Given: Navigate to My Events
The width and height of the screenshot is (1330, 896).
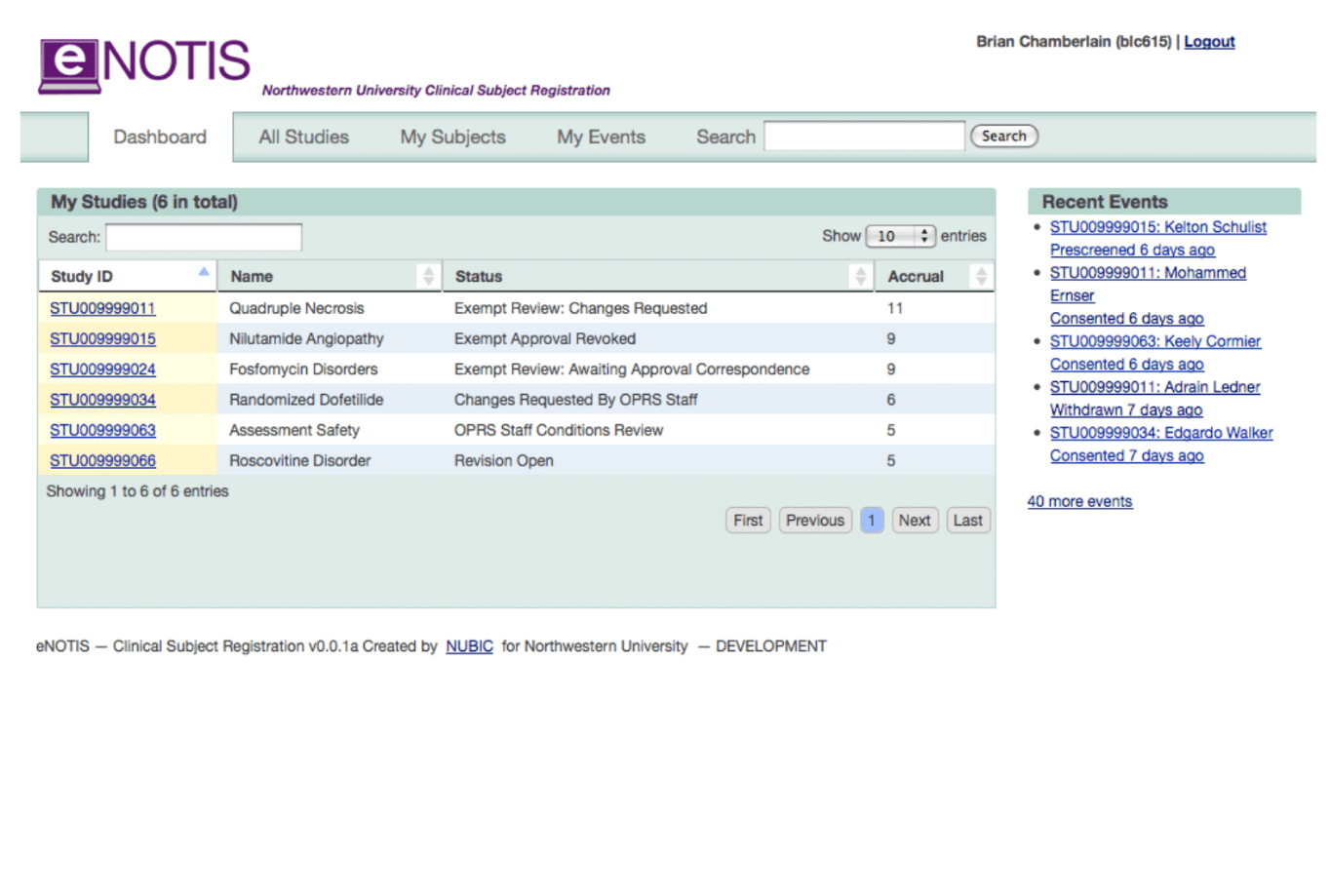Looking at the screenshot, I should pyautogui.click(x=600, y=136).
